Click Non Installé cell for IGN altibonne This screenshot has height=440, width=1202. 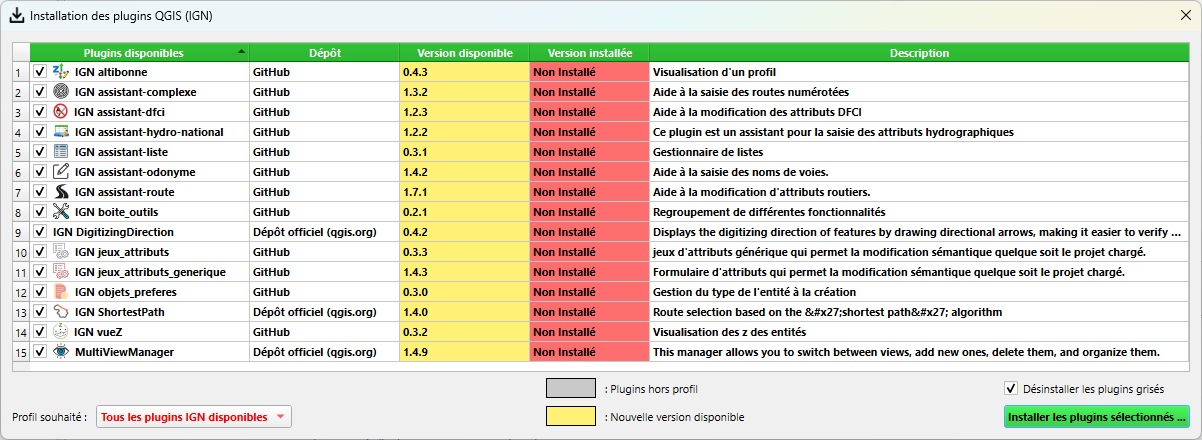[589, 72]
